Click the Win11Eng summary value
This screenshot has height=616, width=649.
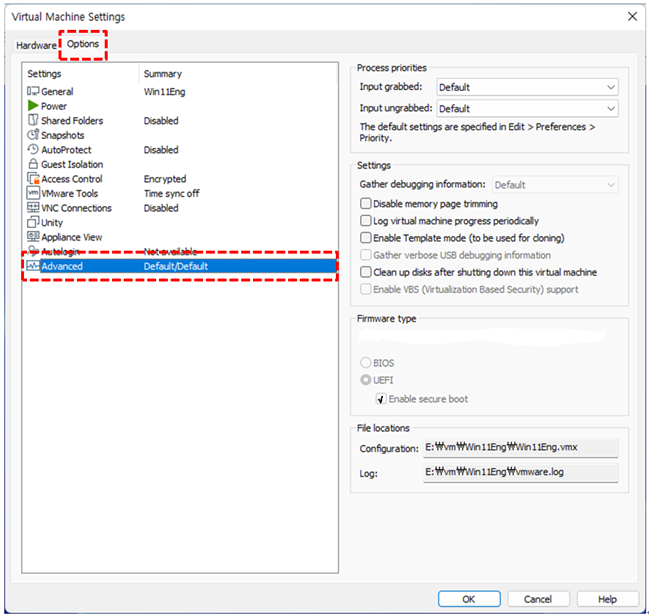(164, 91)
